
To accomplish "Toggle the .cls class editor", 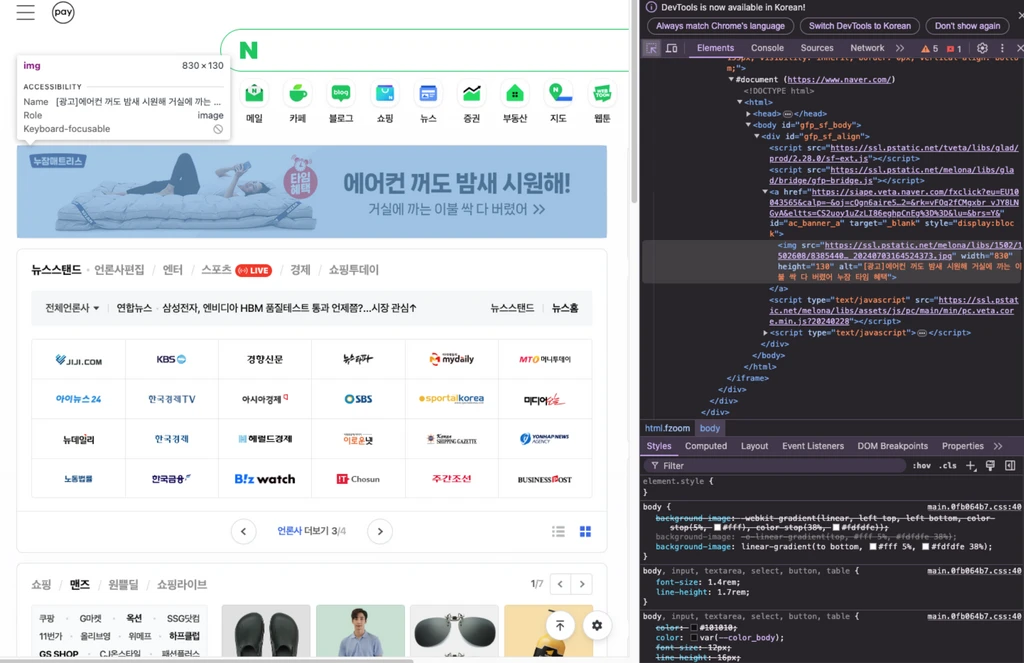I will pos(948,466).
